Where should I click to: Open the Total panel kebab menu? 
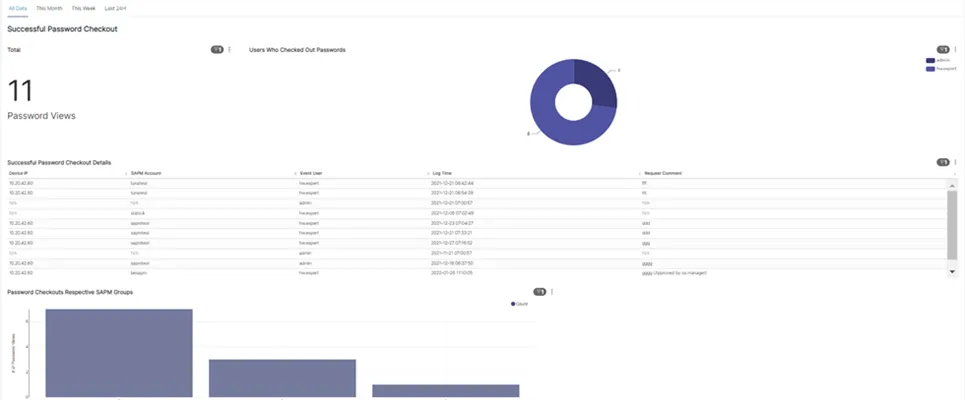(x=230, y=50)
